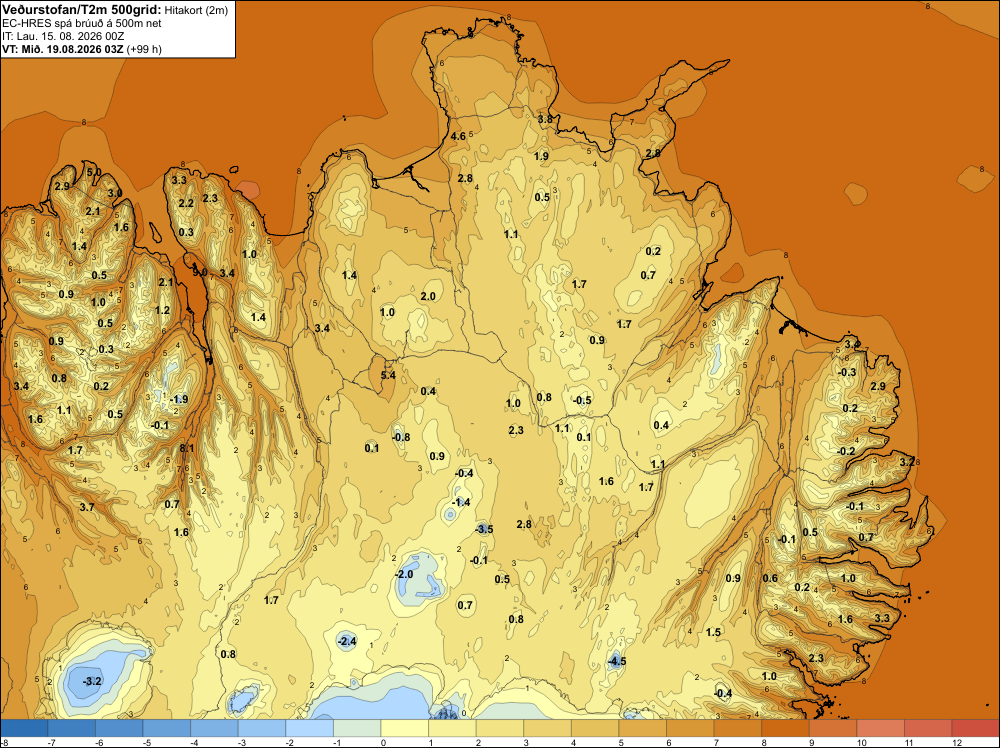
Task: Click the -0.5 temperature value
Action: point(582,400)
